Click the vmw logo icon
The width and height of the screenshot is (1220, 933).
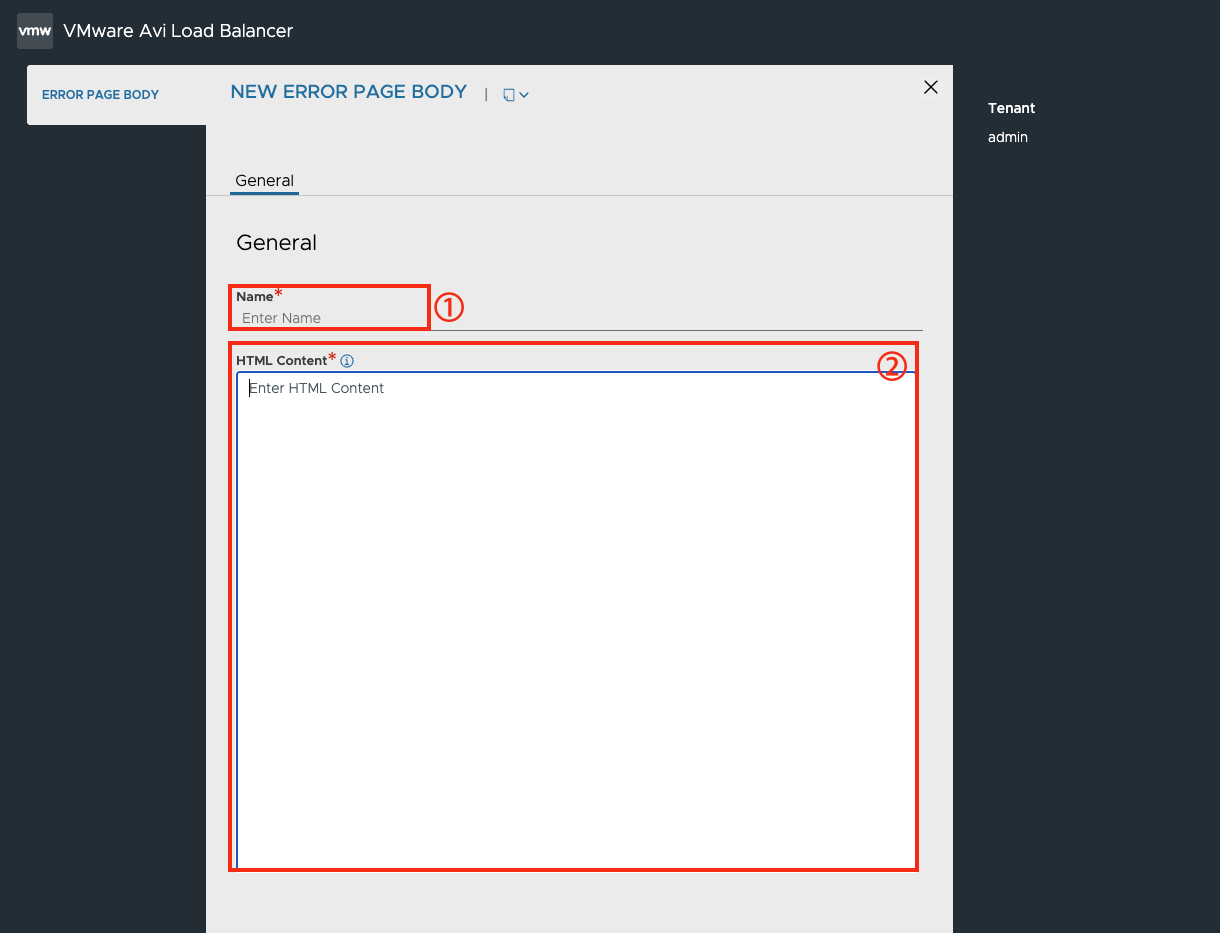[x=35, y=31]
